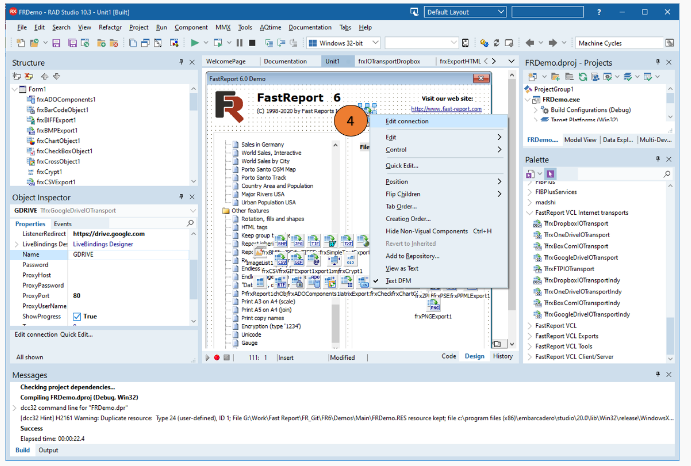Viewport: 691px width, 466px height.
Task: Click the Back navigation arrow
Action: [x=530, y=43]
